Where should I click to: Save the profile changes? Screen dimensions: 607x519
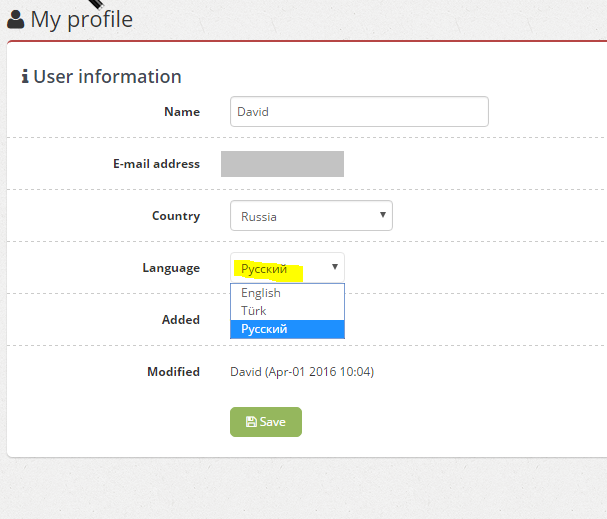click(266, 422)
